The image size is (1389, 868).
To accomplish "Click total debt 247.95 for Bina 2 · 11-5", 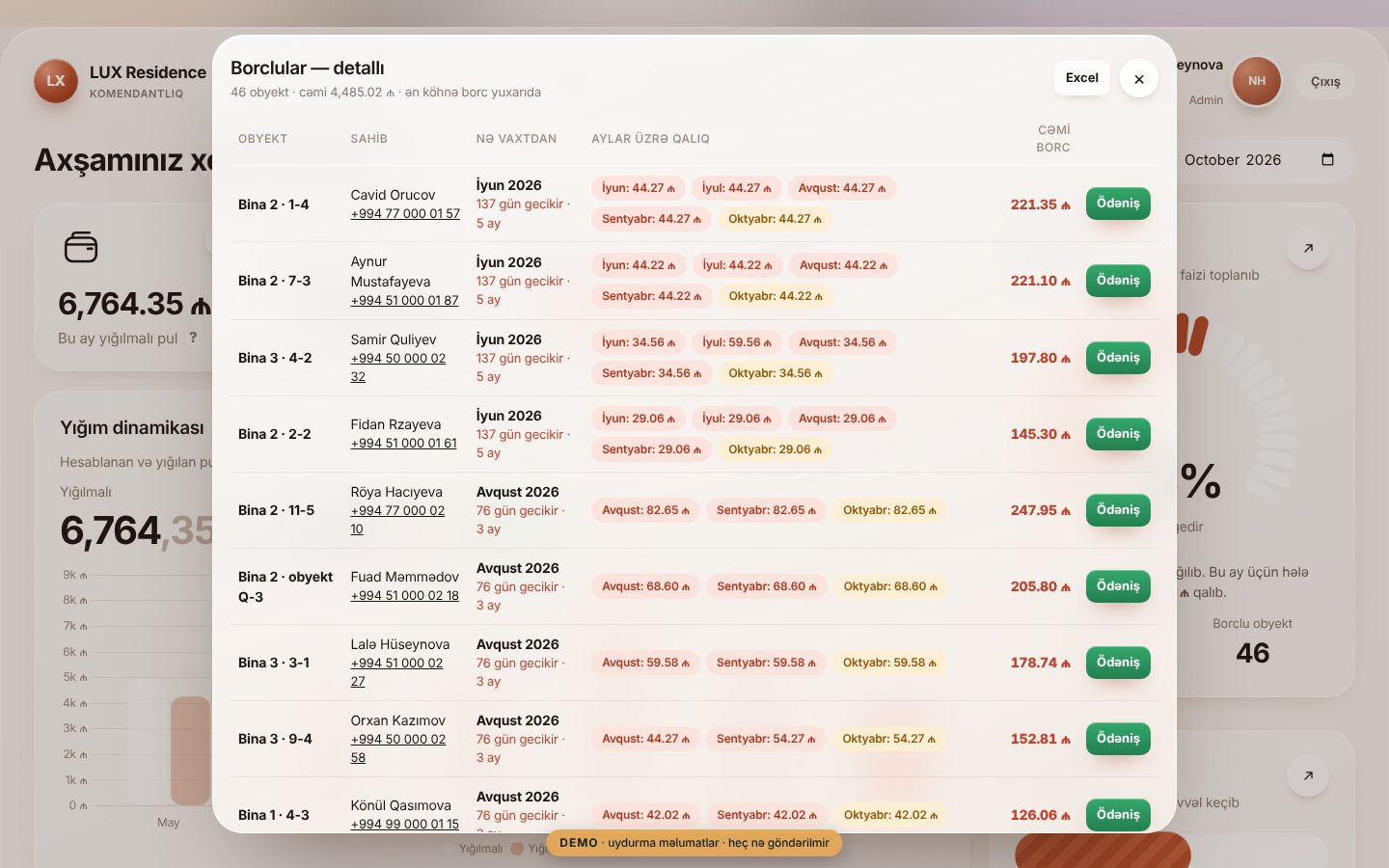I will coord(1041,510).
